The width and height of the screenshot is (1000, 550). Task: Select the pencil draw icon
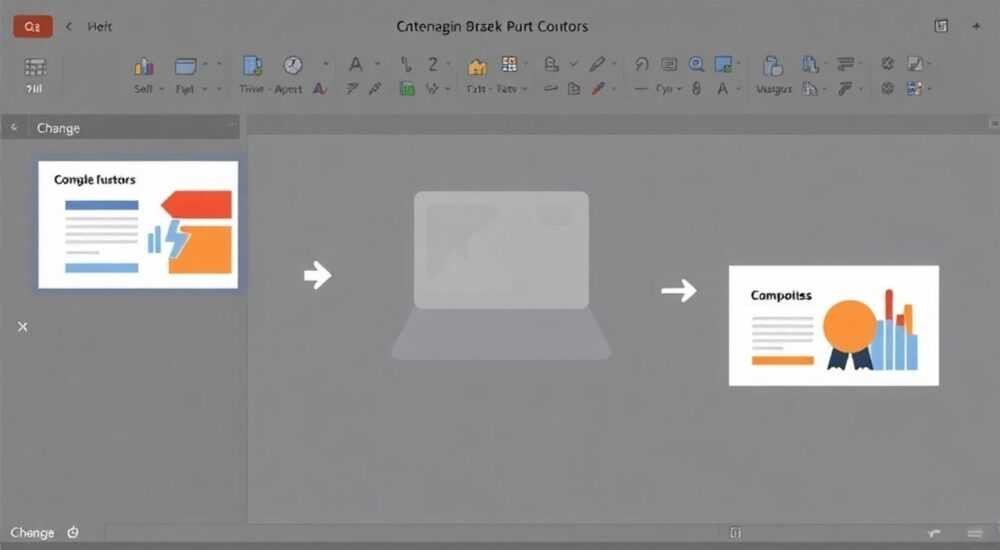pos(598,64)
